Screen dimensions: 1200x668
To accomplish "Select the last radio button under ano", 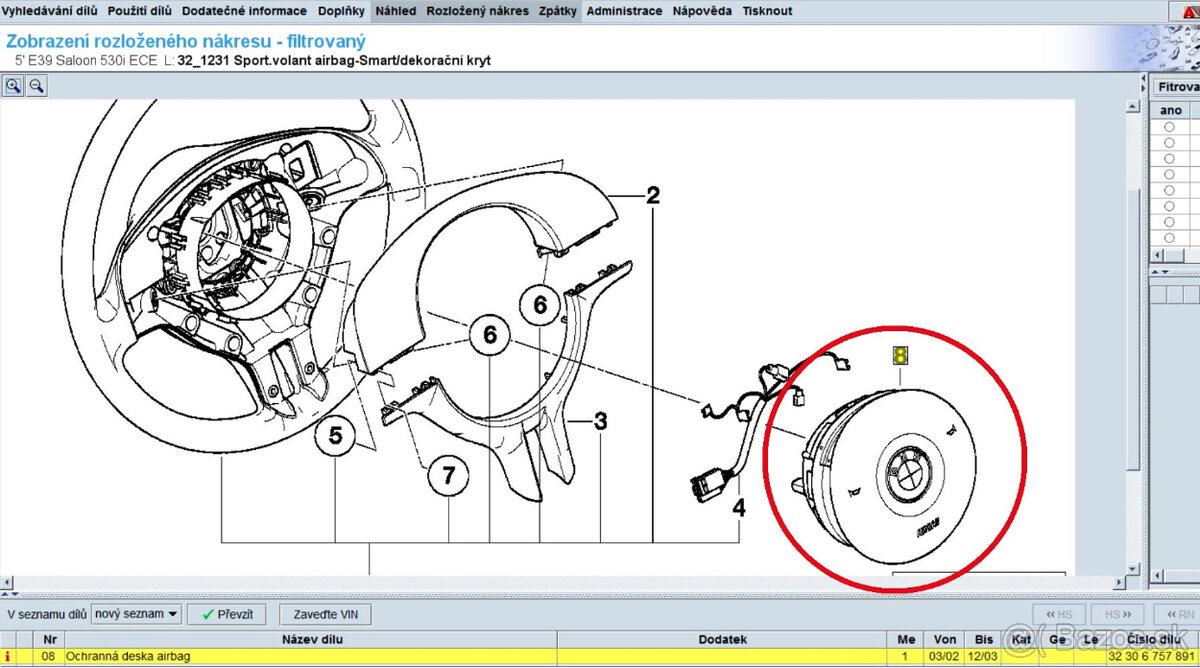I will [x=1169, y=238].
